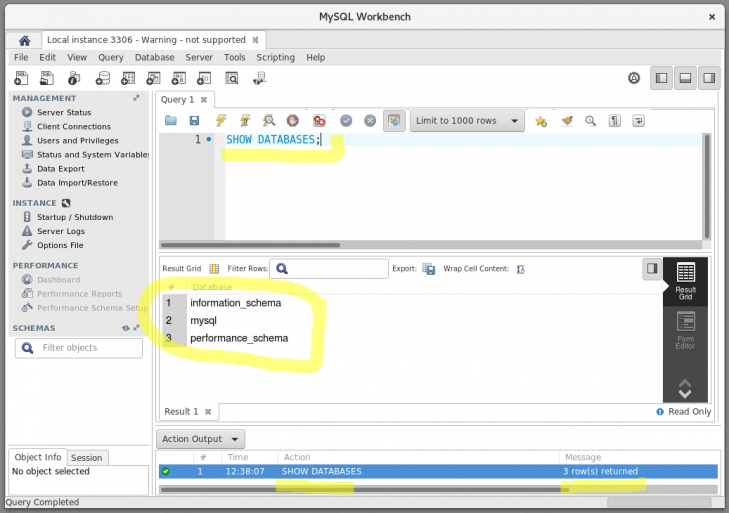729x513 pixels.
Task: Execute statement under cursor icon
Action: (x=245, y=121)
